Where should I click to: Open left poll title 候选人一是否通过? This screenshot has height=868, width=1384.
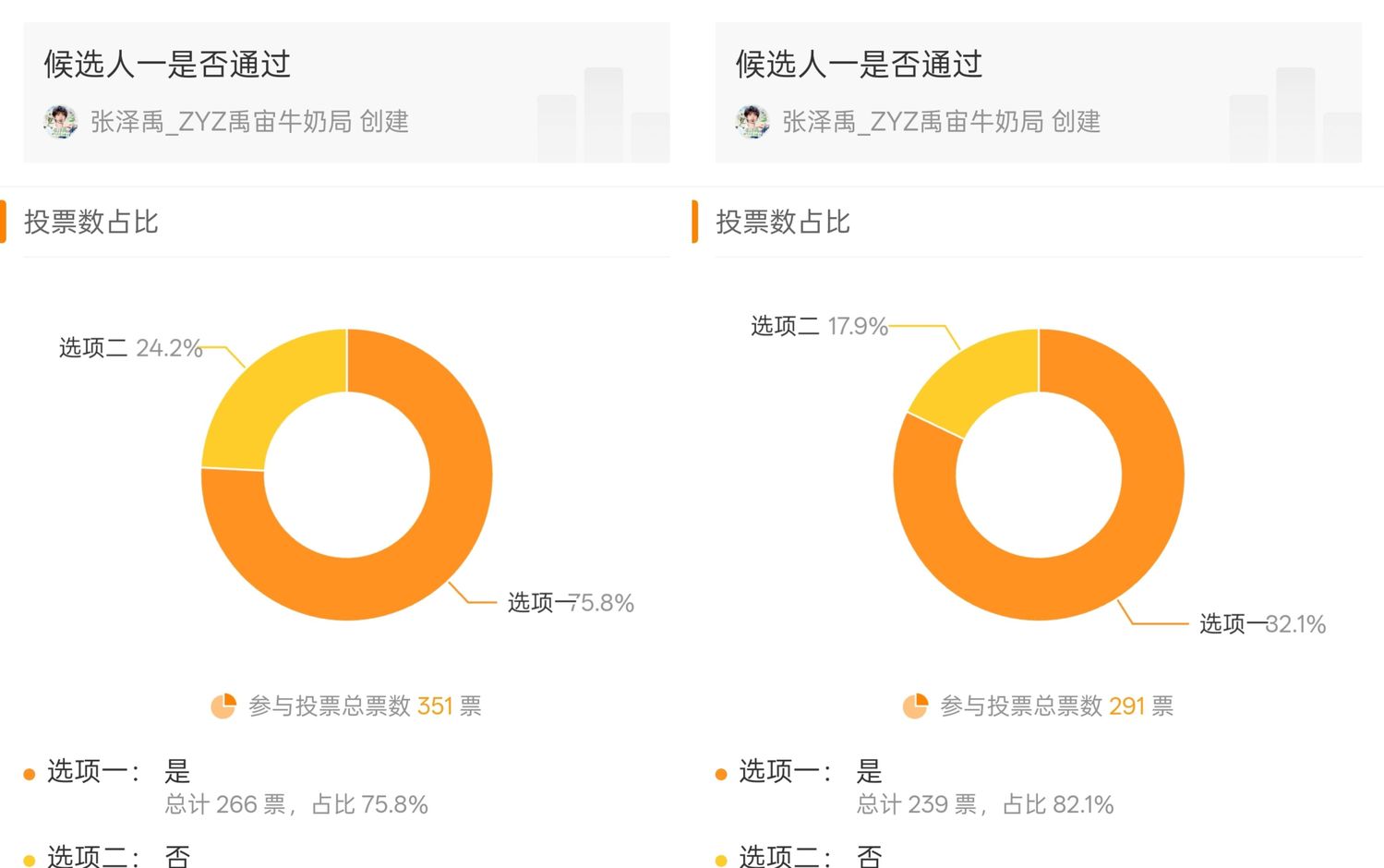coord(167,65)
